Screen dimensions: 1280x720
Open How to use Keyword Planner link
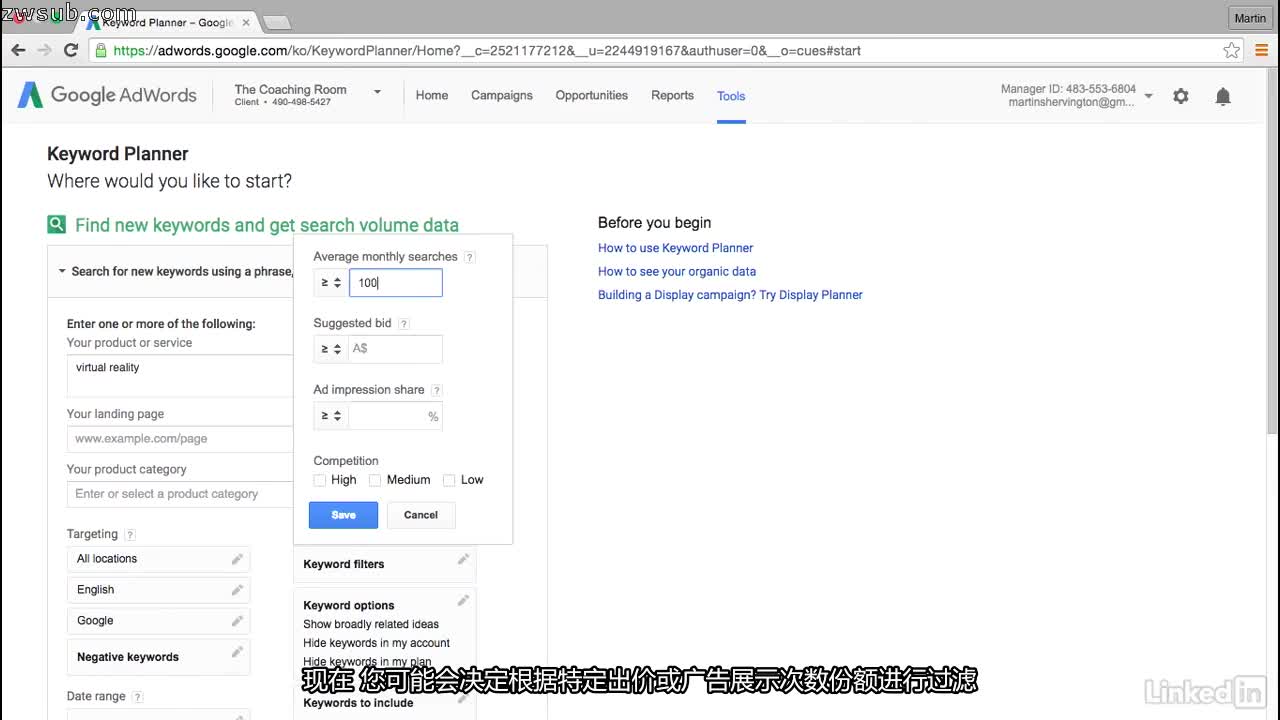click(x=676, y=248)
